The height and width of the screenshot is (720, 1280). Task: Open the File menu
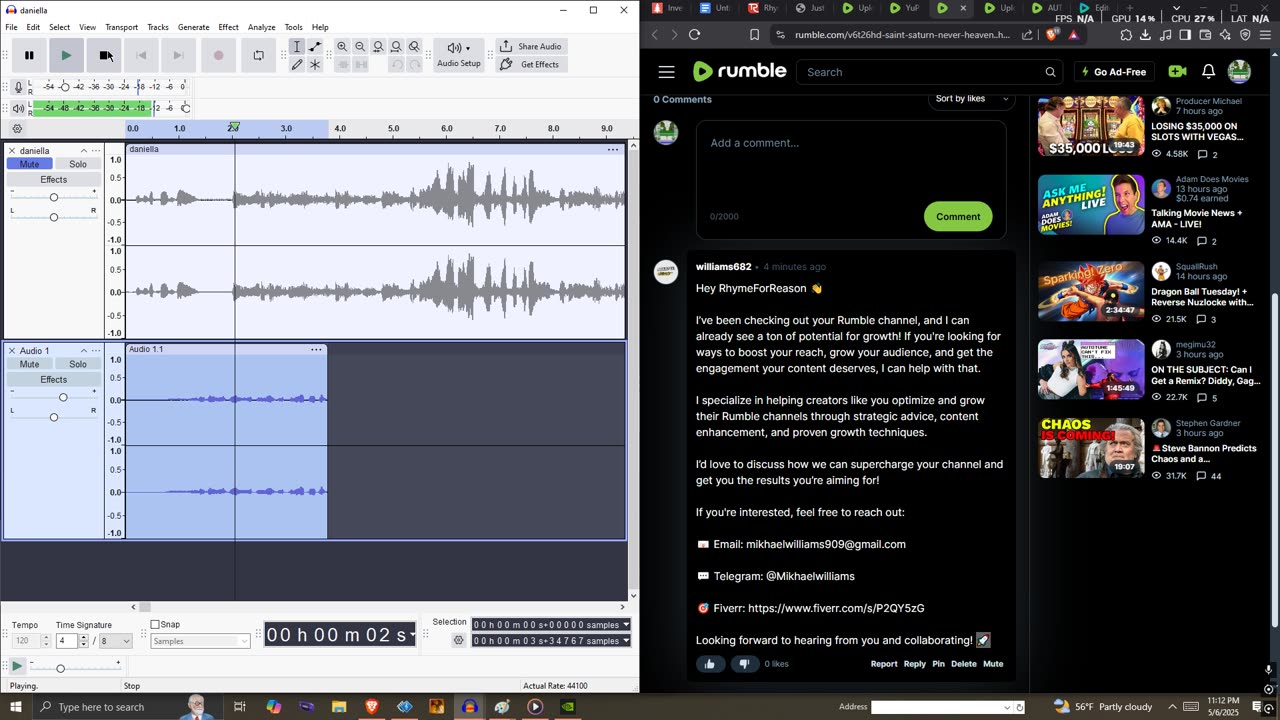11,27
